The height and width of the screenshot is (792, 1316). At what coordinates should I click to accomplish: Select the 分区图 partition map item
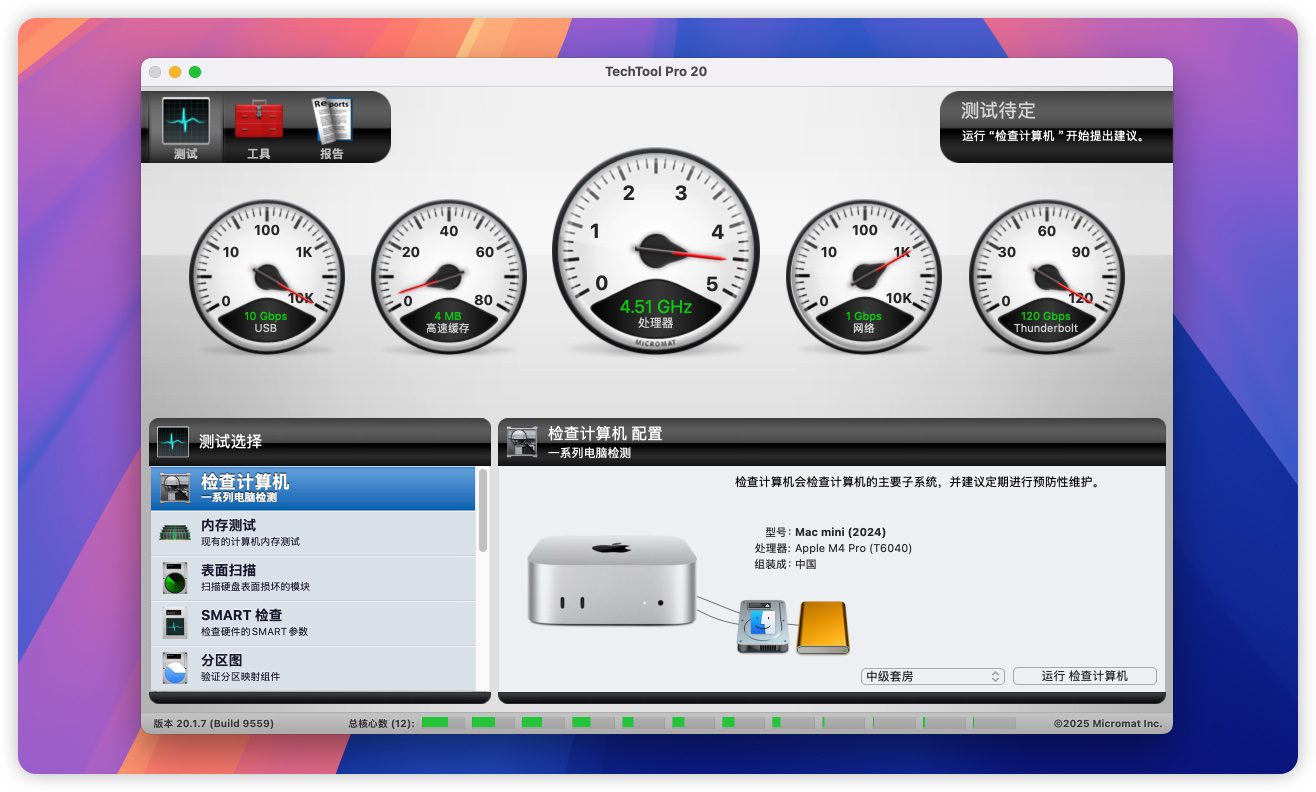coord(313,668)
